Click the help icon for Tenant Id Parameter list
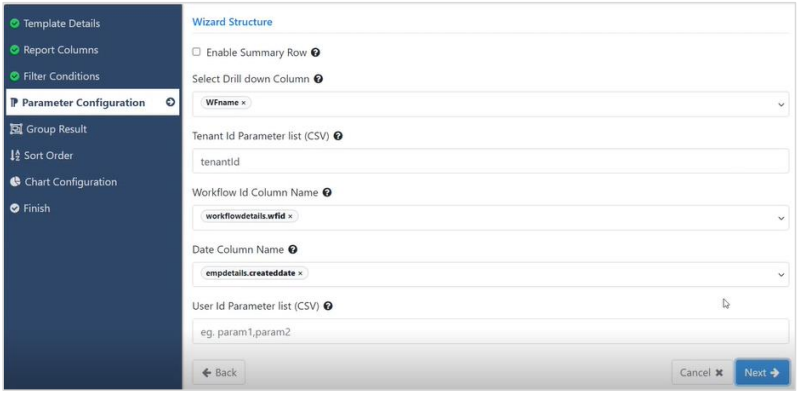 337,136
